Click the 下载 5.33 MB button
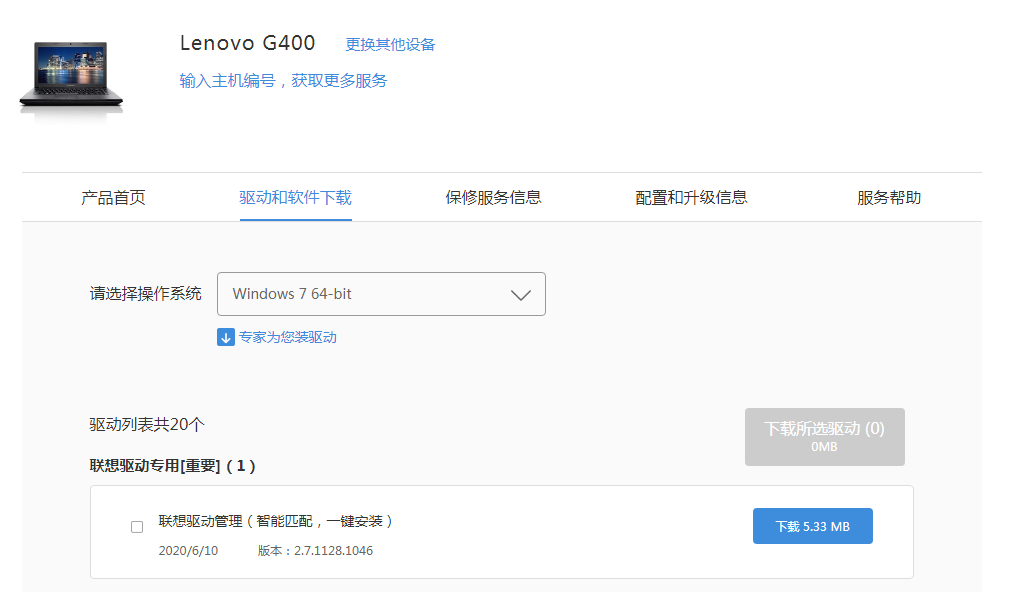Image resolution: width=1027 pixels, height=592 pixels. pyautogui.click(x=813, y=526)
